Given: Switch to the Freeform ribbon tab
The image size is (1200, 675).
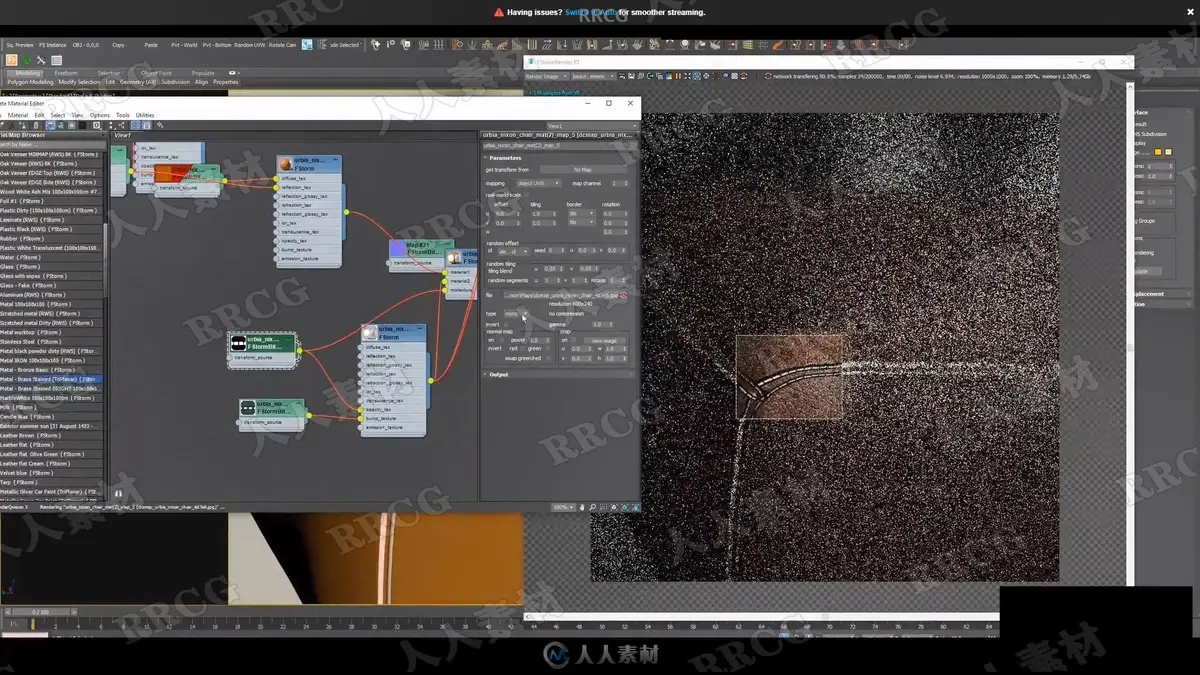Looking at the screenshot, I should (x=66, y=73).
